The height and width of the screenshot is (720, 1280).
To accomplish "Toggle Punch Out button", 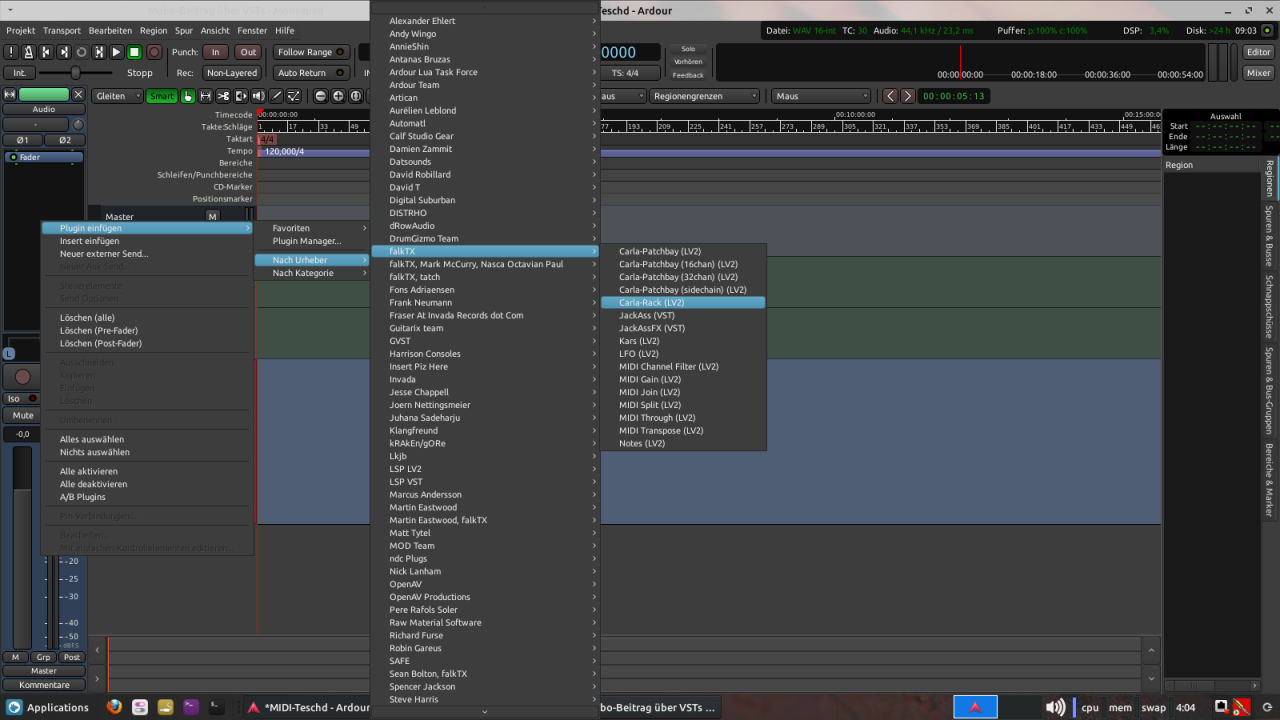I will [x=248, y=52].
